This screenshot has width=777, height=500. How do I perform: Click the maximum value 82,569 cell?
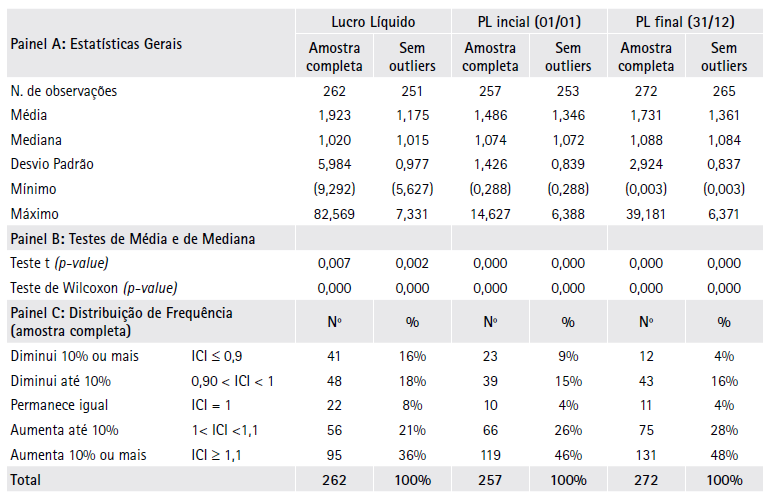click(x=335, y=213)
